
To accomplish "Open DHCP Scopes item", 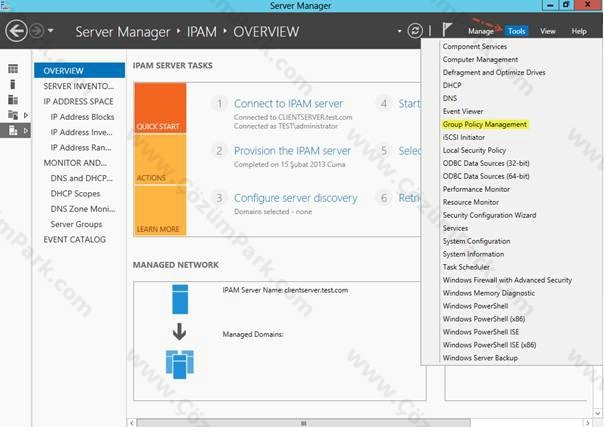I will pyautogui.click(x=75, y=194).
